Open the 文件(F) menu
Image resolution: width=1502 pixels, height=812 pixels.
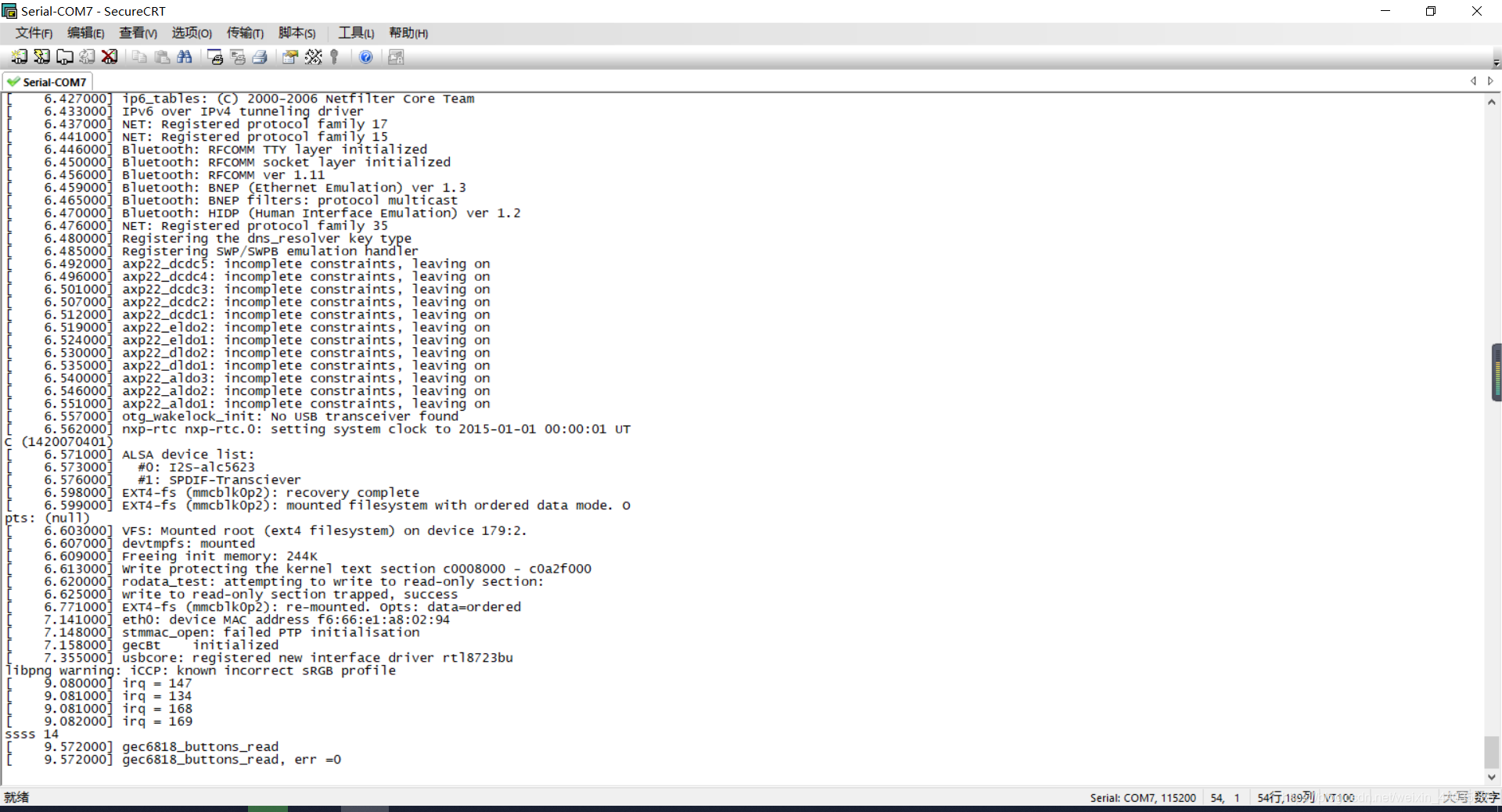tap(34, 33)
